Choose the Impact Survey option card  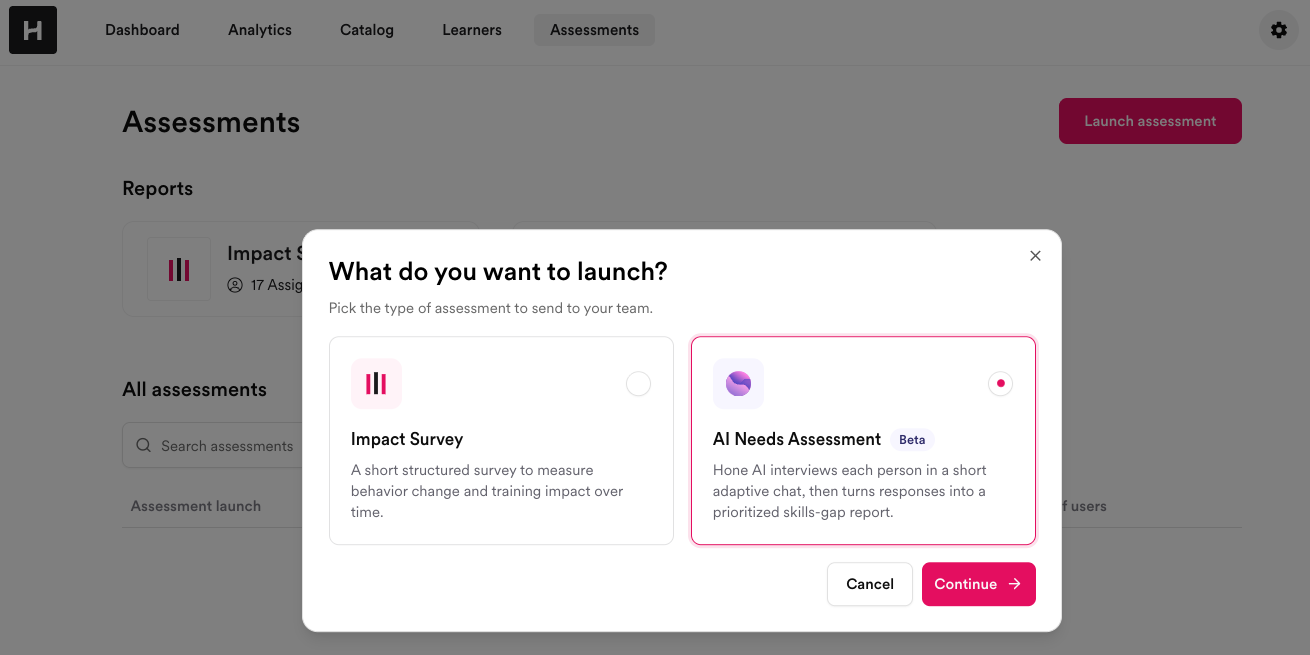point(501,440)
